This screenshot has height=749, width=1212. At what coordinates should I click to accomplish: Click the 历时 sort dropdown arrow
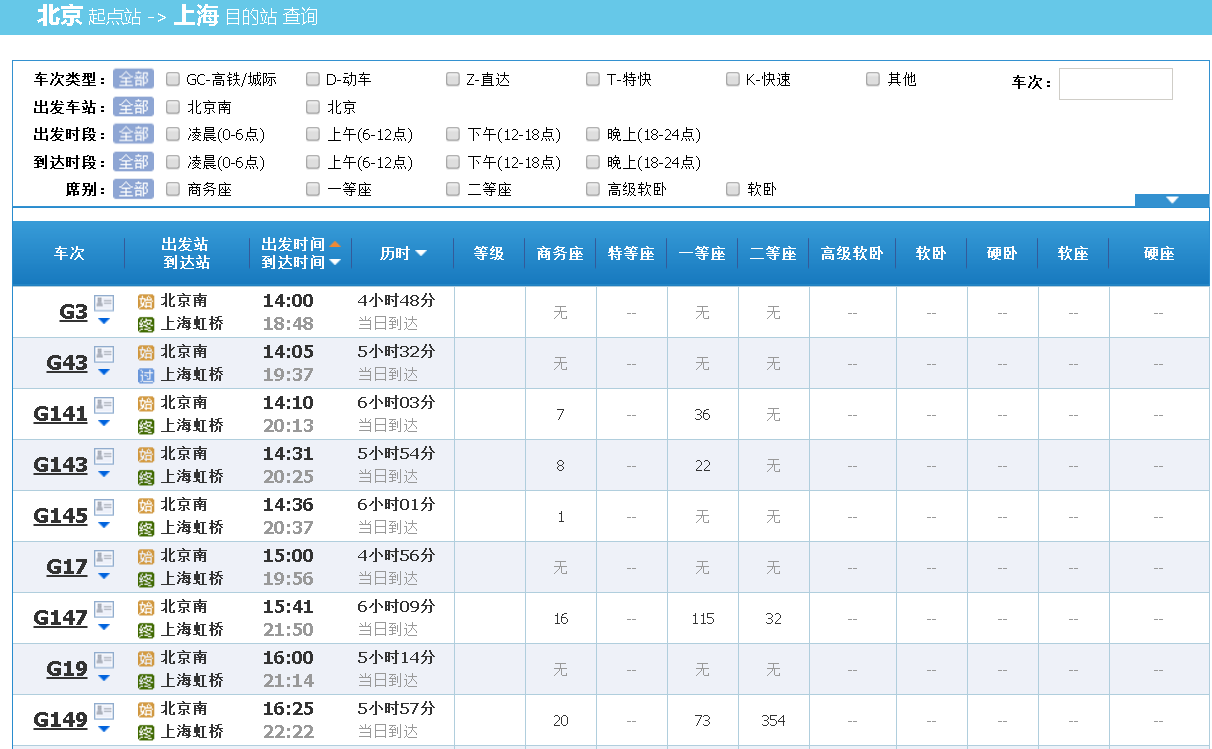[421, 254]
